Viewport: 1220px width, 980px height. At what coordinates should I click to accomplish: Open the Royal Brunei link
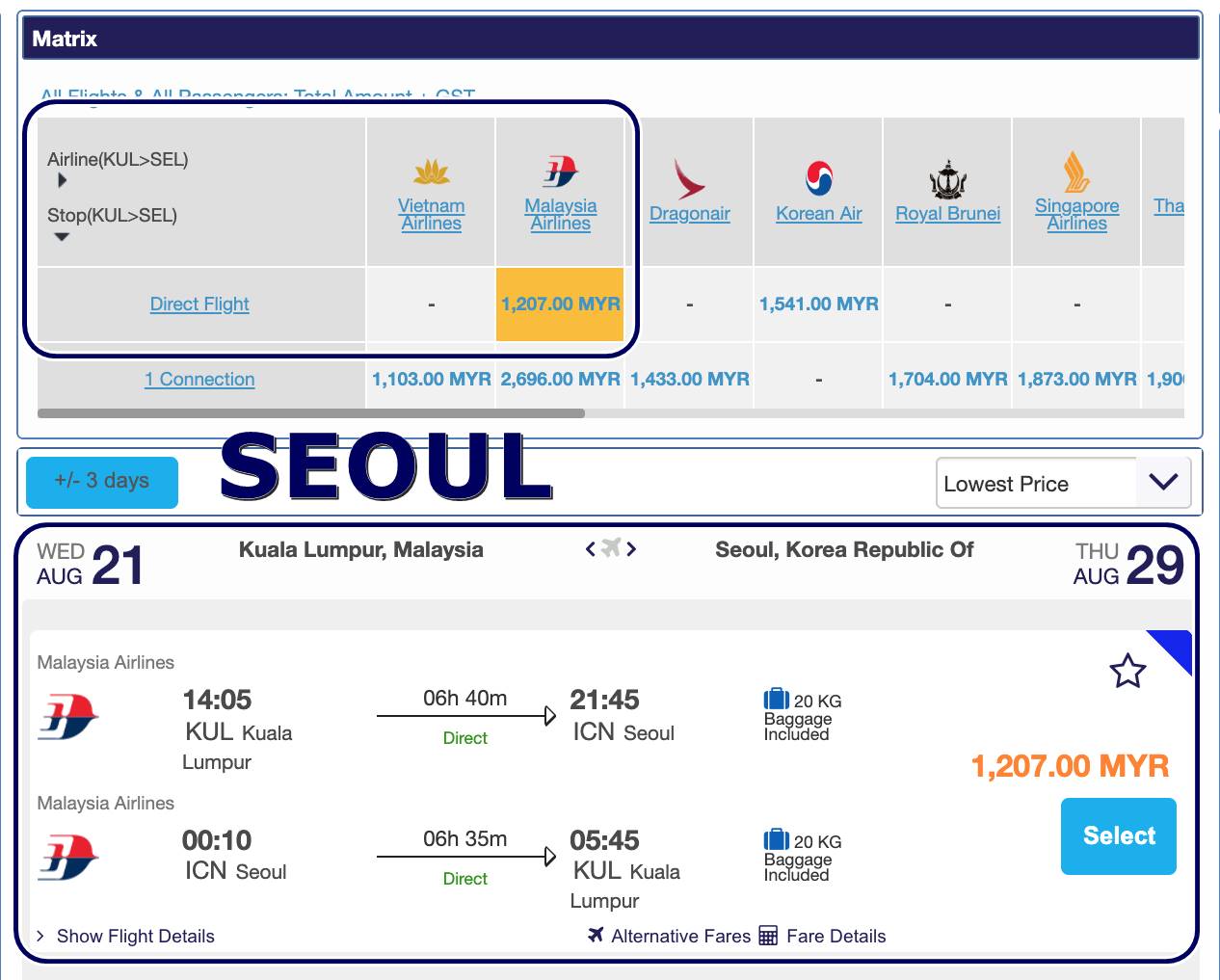pos(948,214)
